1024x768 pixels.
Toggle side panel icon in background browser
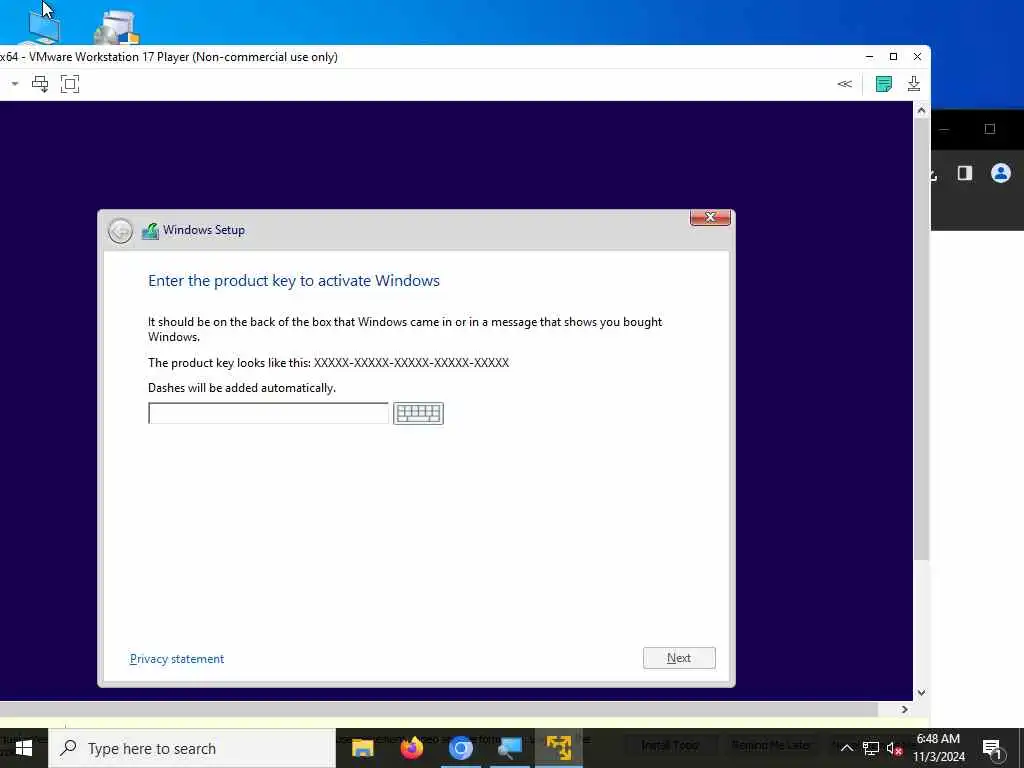(965, 173)
